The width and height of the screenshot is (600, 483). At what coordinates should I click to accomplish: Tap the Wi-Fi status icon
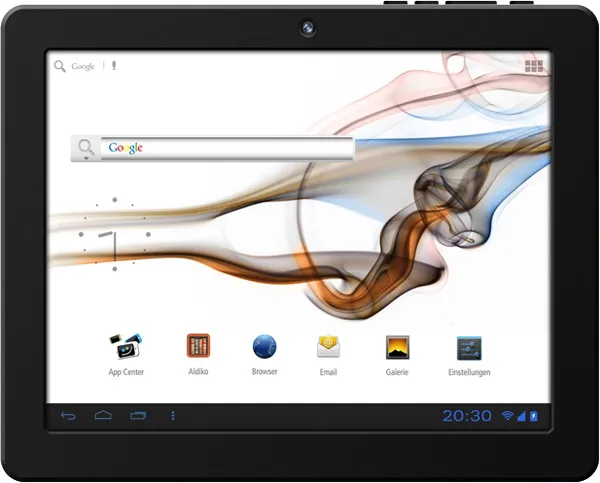coord(507,415)
